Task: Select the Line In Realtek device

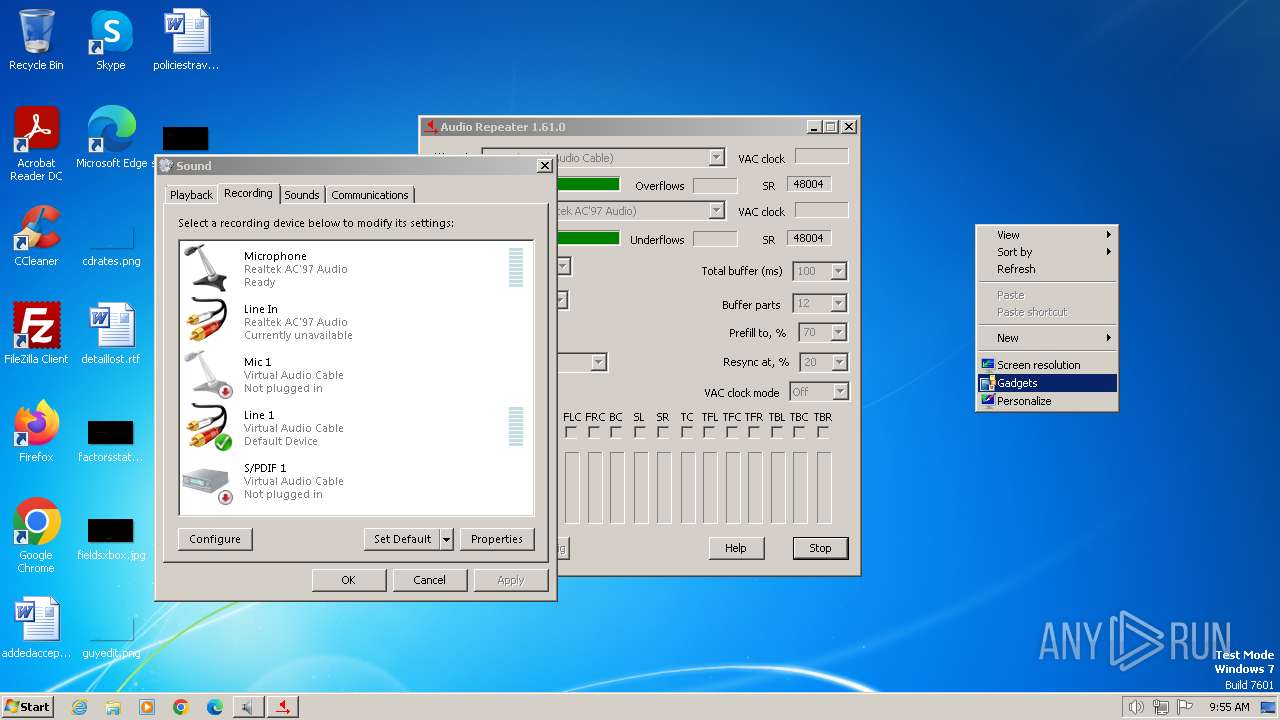Action: (x=355, y=321)
